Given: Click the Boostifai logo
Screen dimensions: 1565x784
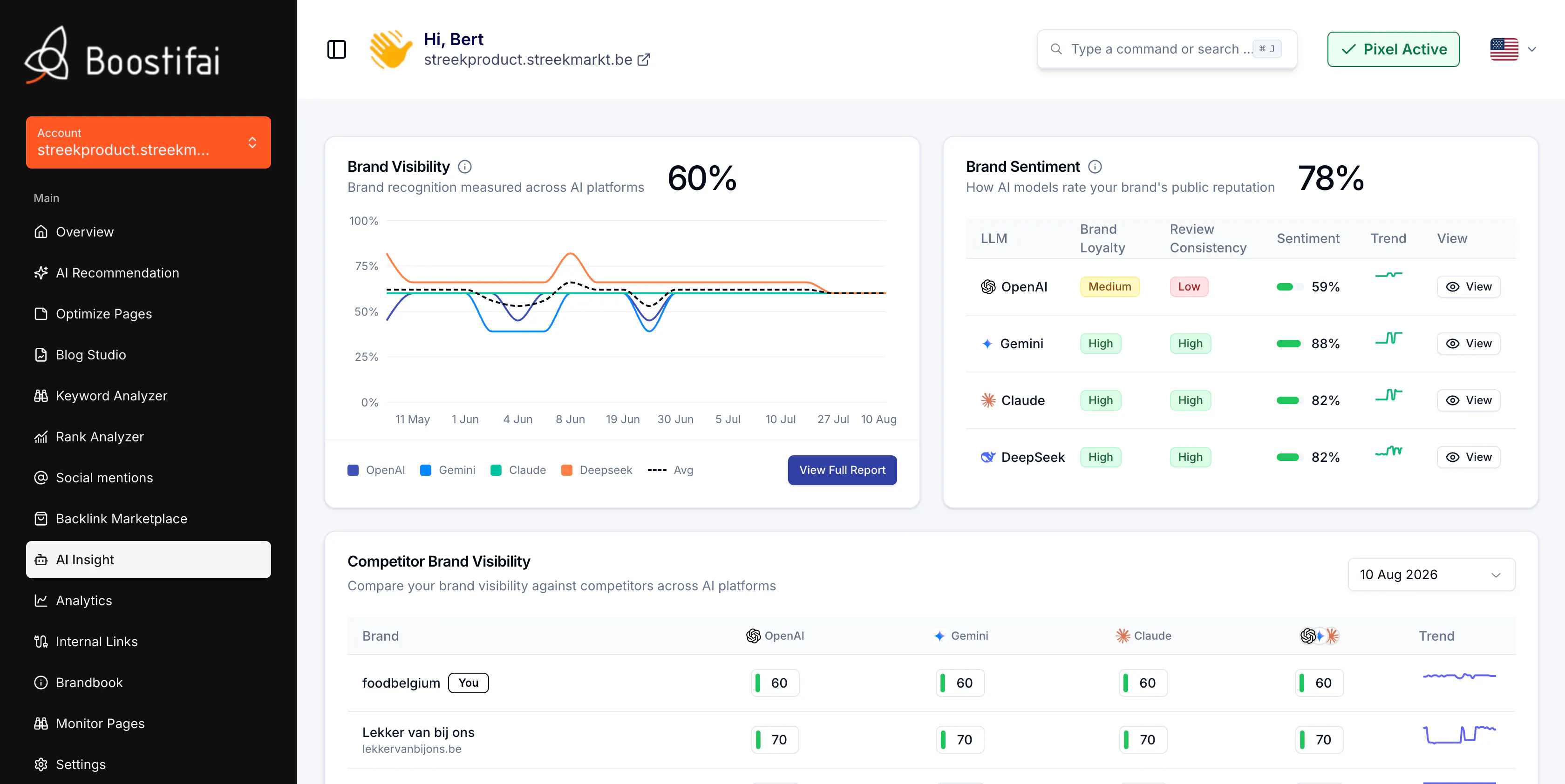Looking at the screenshot, I should tap(122, 54).
